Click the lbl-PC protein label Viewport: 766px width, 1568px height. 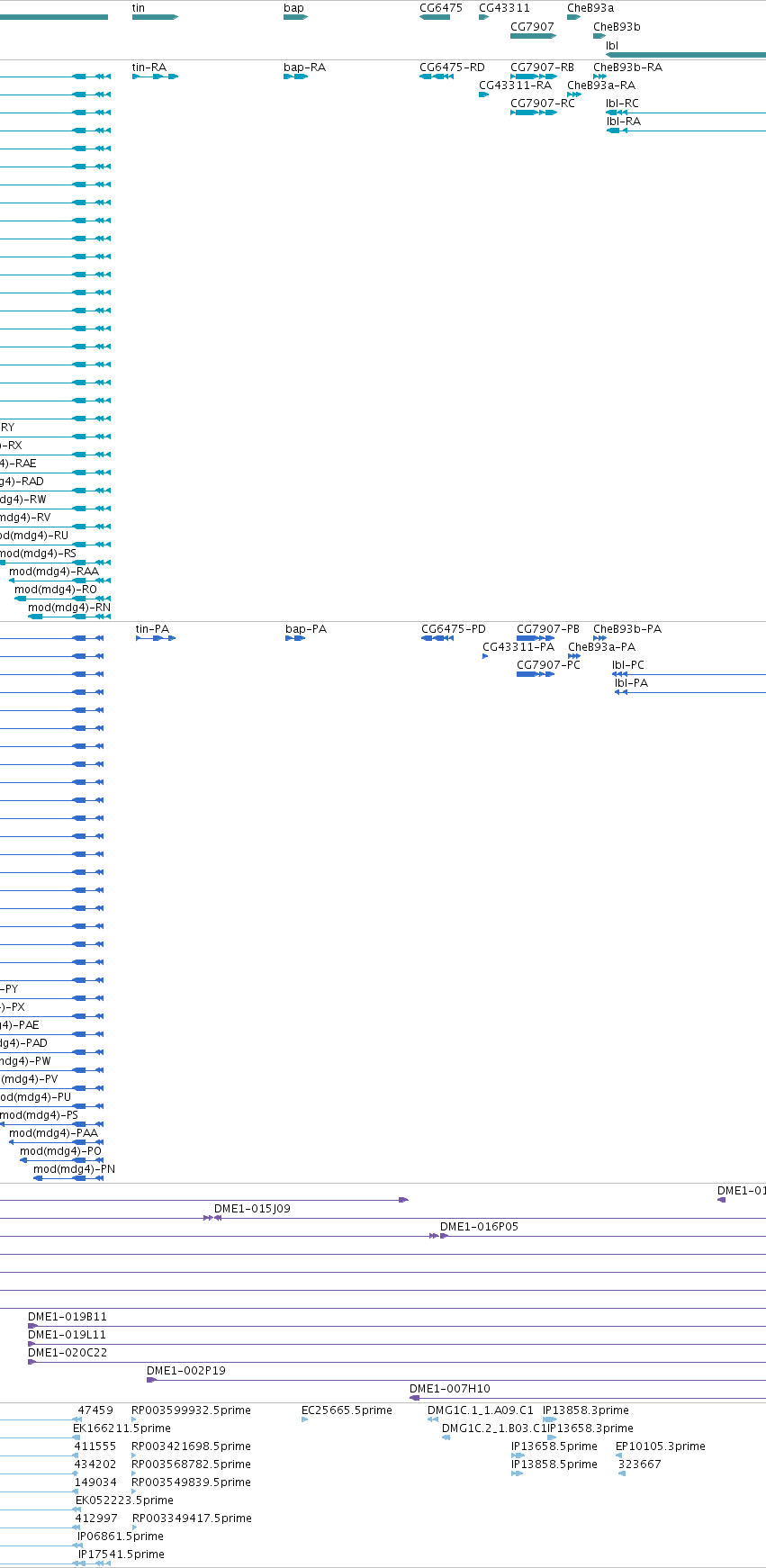tap(628, 665)
